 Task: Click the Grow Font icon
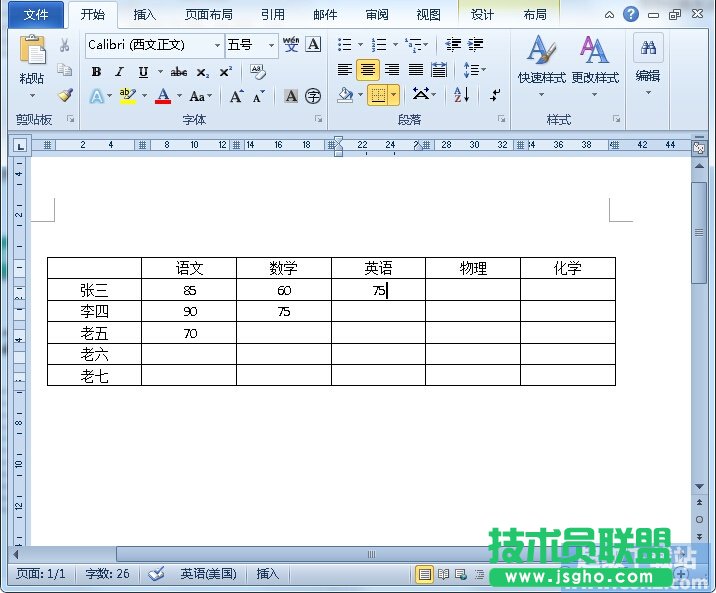click(236, 97)
